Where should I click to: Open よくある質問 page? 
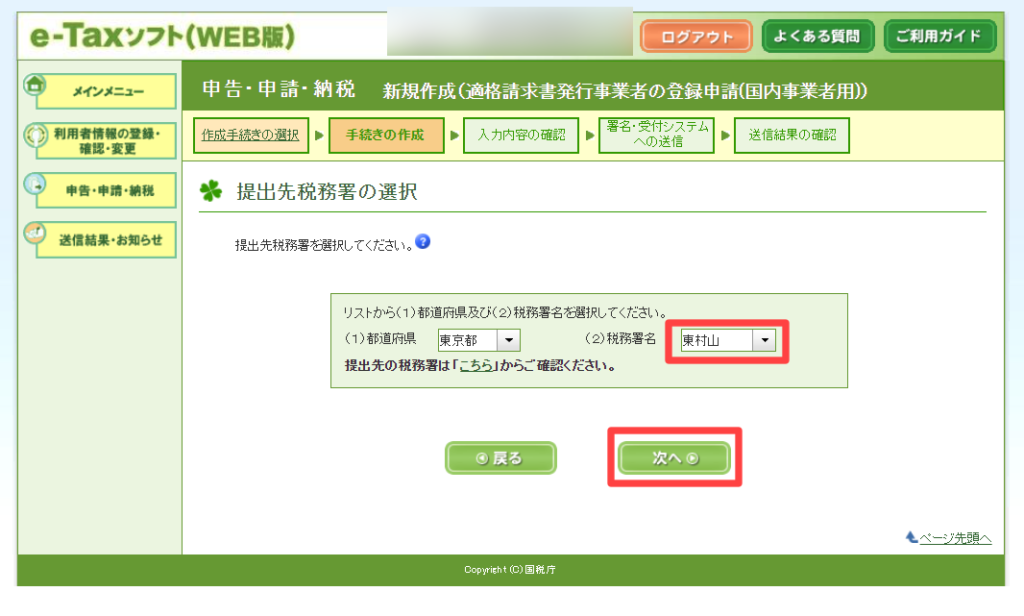(x=818, y=37)
